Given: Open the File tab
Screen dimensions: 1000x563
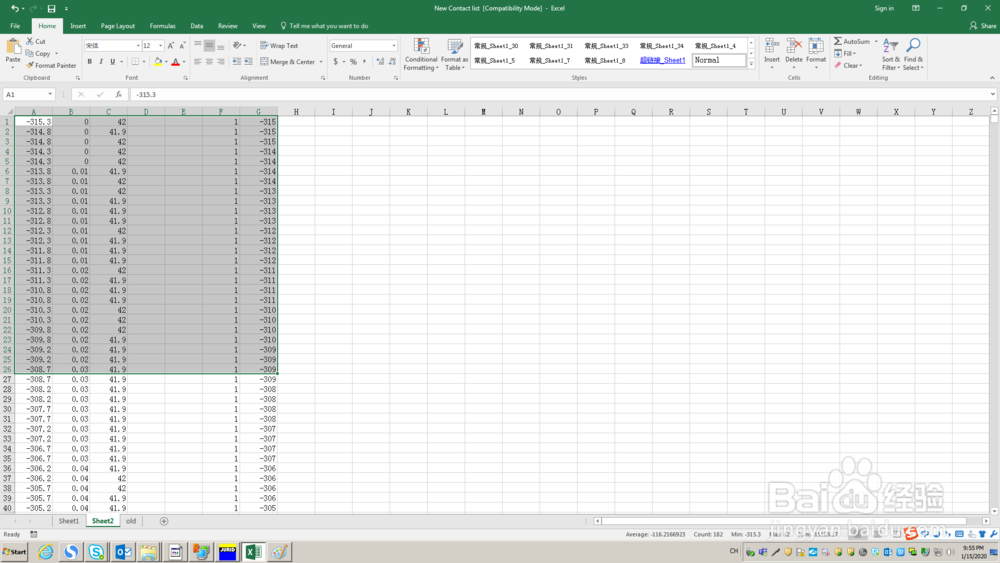Looking at the screenshot, I should (x=15, y=26).
